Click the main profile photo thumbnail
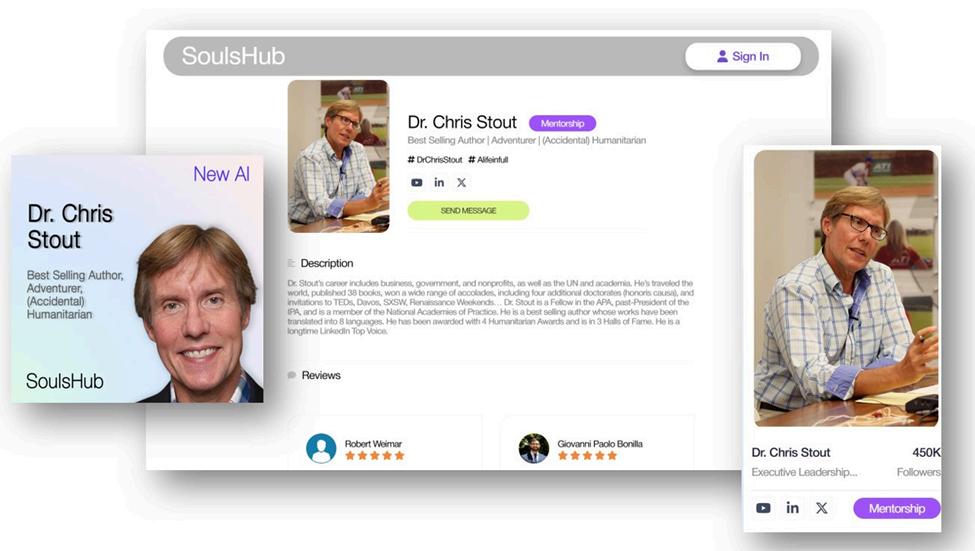The height and width of the screenshot is (551, 975). click(338, 156)
